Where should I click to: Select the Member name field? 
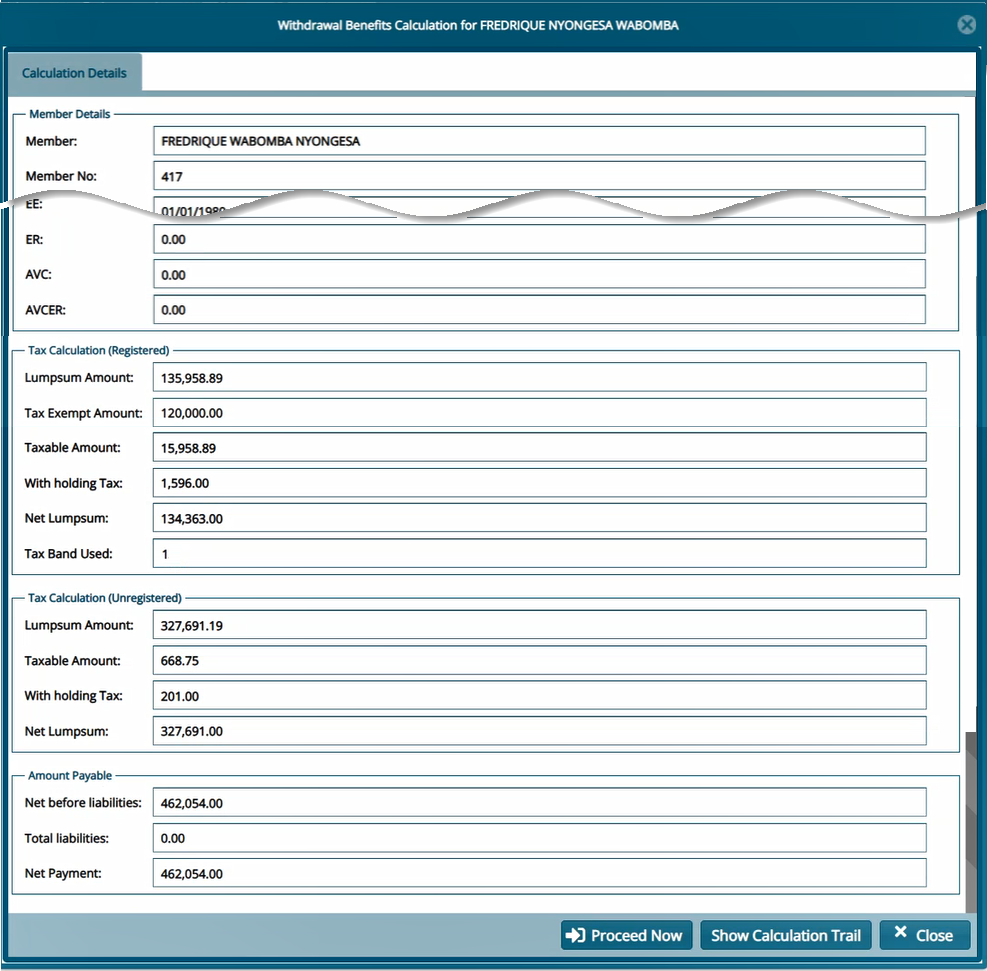click(x=539, y=141)
